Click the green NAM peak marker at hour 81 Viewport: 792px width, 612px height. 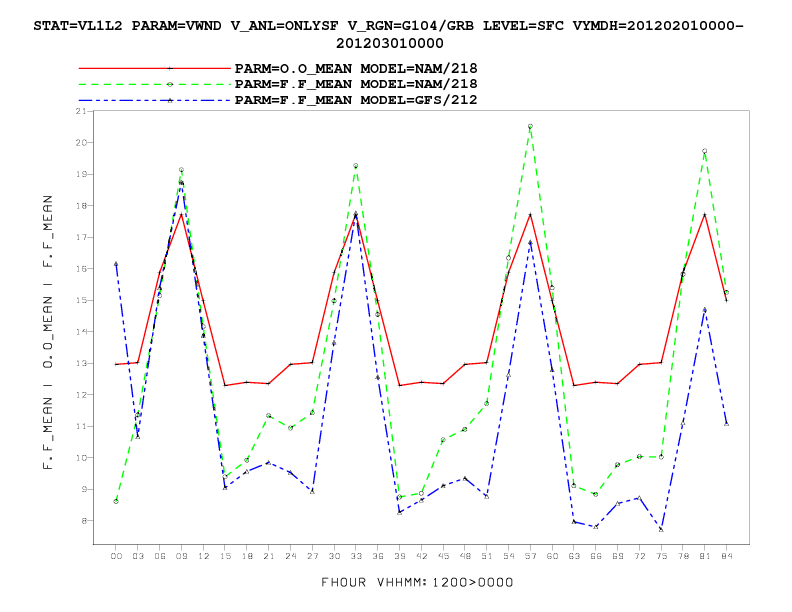coord(705,151)
